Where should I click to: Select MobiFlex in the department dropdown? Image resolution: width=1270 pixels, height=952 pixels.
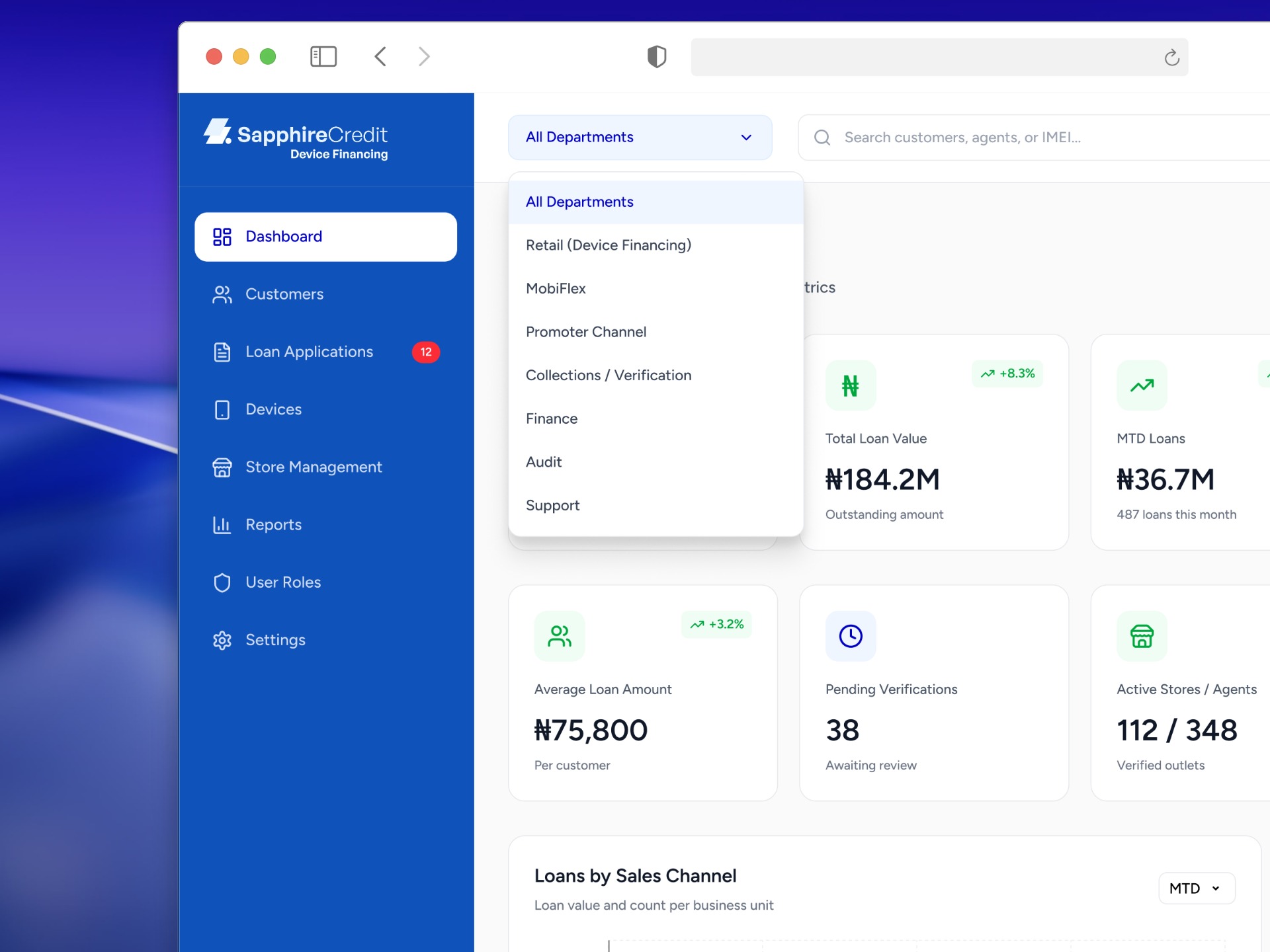556,288
